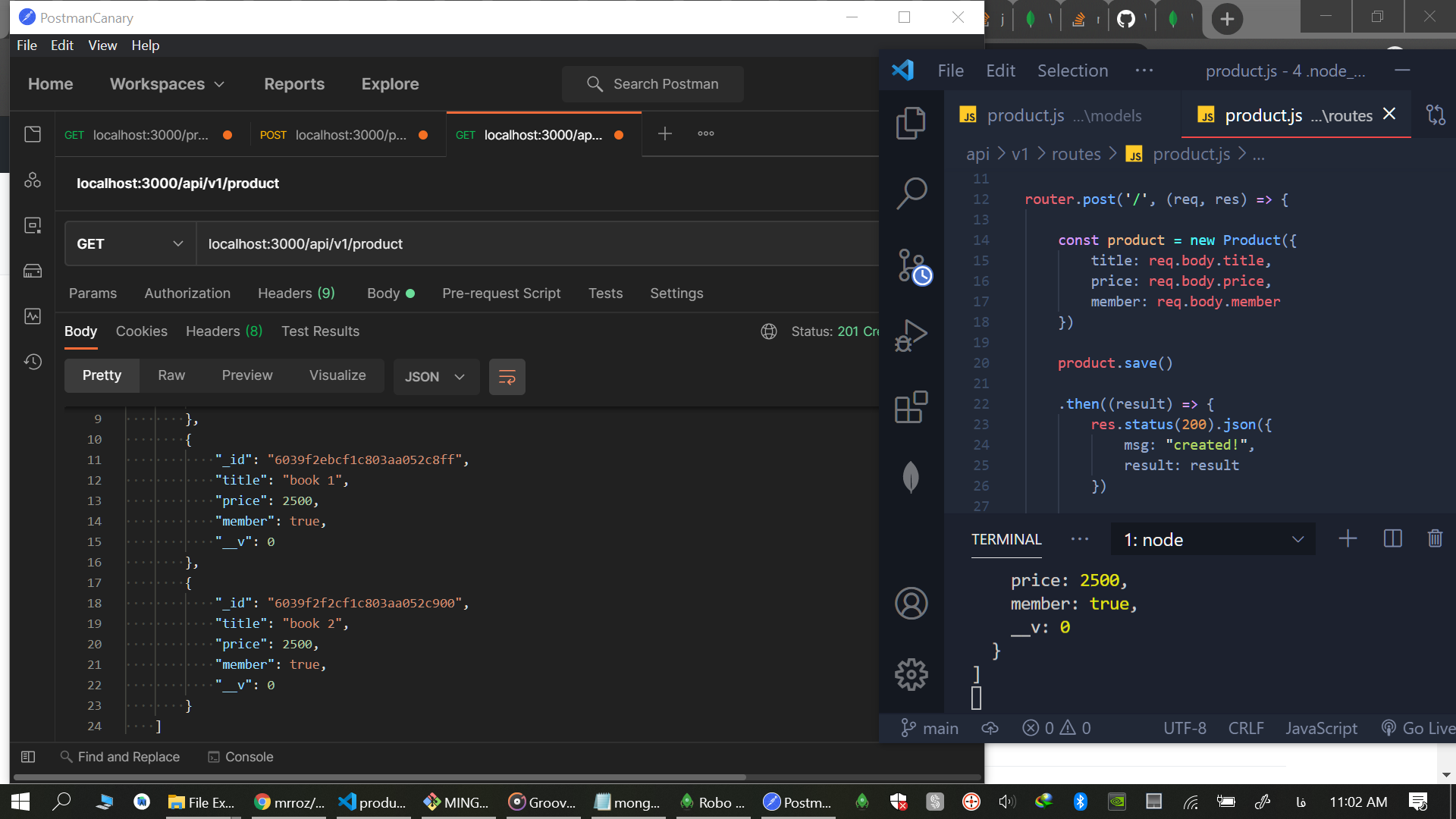Viewport: 1456px width, 819px height.
Task: Select the wrap-lines icon in the response viewer
Action: [x=507, y=377]
